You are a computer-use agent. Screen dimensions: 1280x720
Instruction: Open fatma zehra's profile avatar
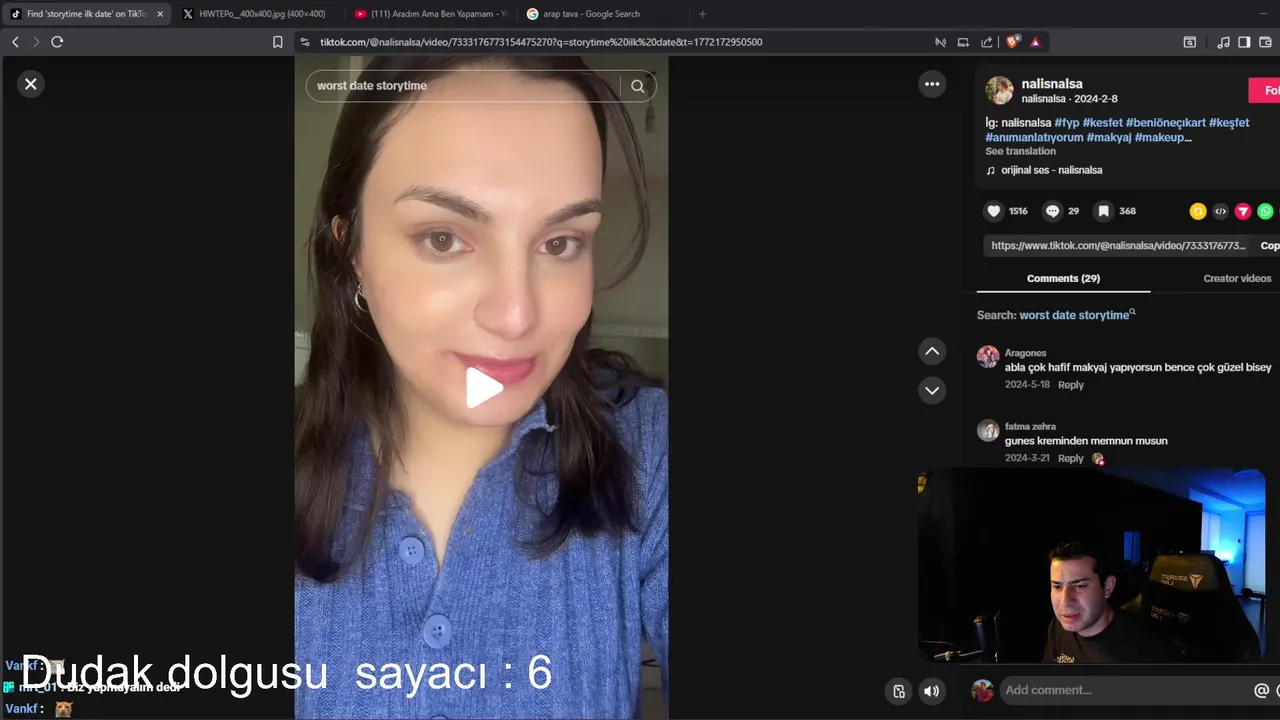coord(988,430)
